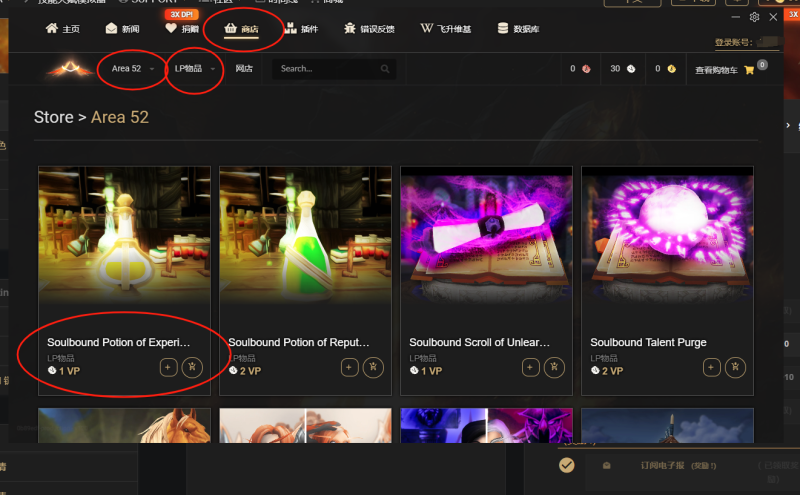Open Soulbound Potion of Experience thumbnail
The image size is (800, 495).
pos(124,235)
